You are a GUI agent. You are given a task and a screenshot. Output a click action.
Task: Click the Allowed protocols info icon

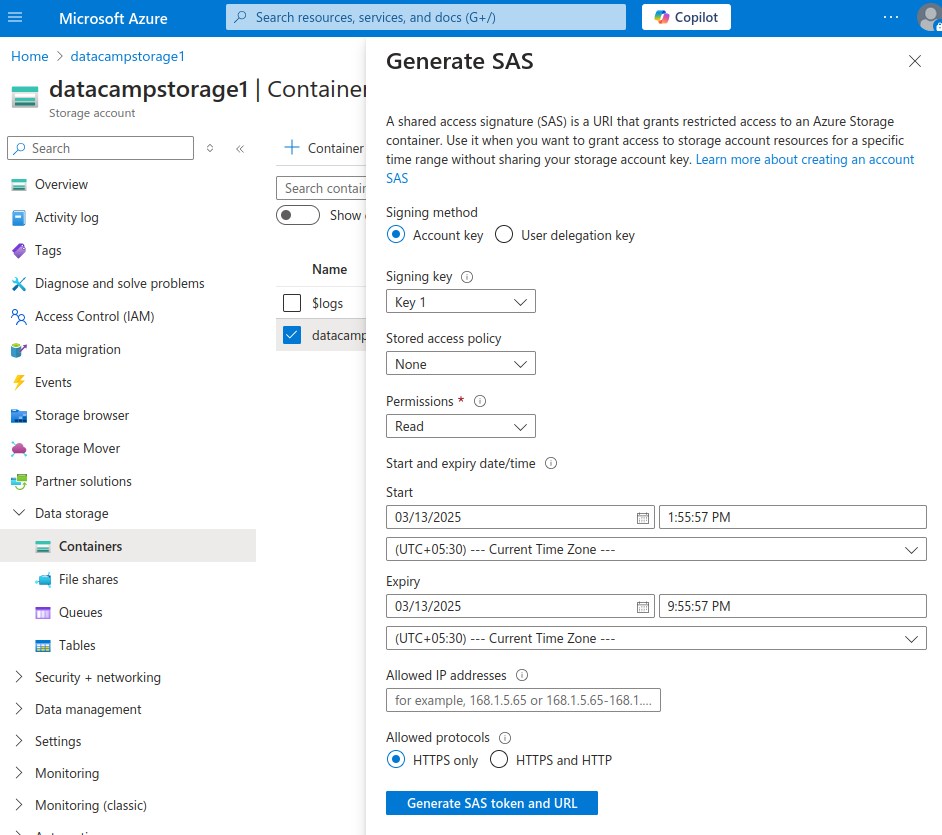coord(505,738)
